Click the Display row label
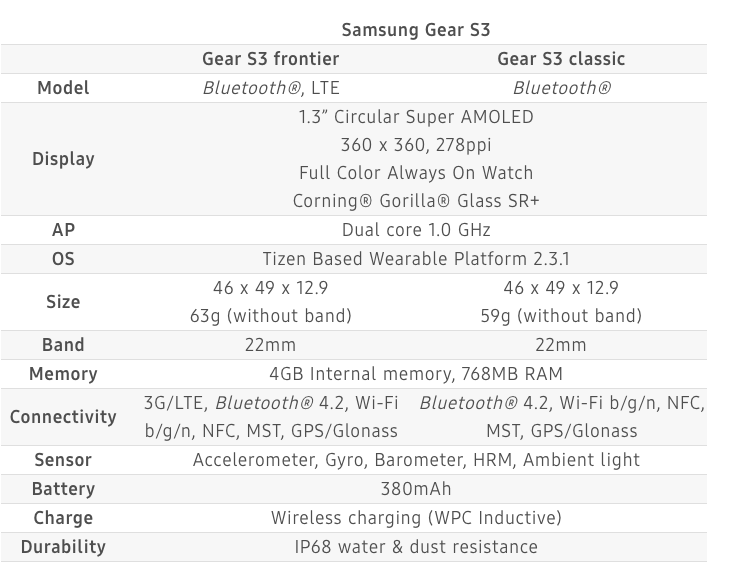This screenshot has width=742, height=577. coord(63,159)
